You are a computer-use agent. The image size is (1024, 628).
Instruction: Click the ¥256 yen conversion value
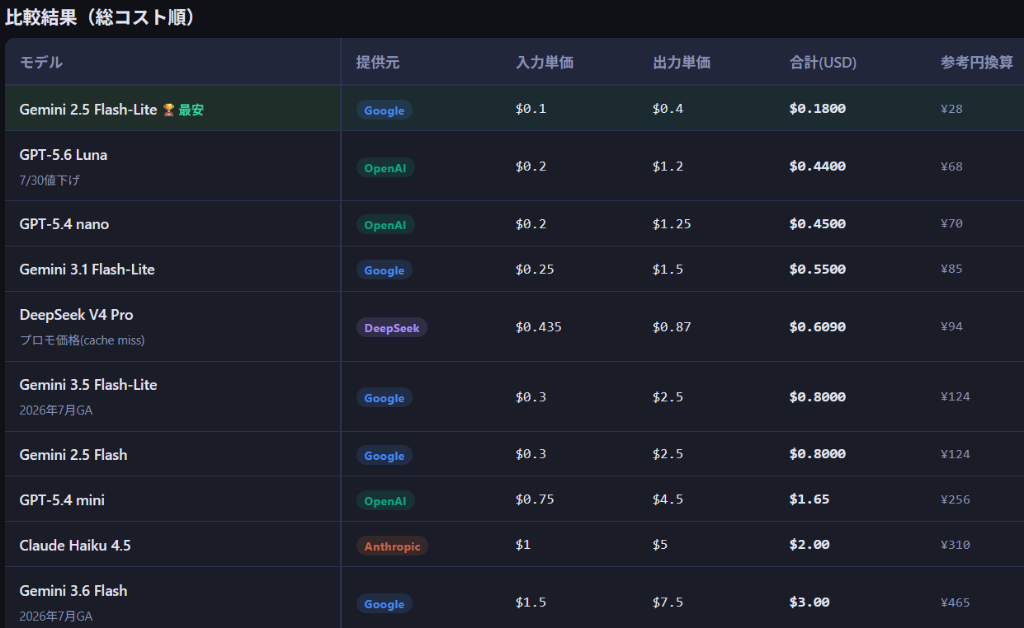(x=955, y=499)
